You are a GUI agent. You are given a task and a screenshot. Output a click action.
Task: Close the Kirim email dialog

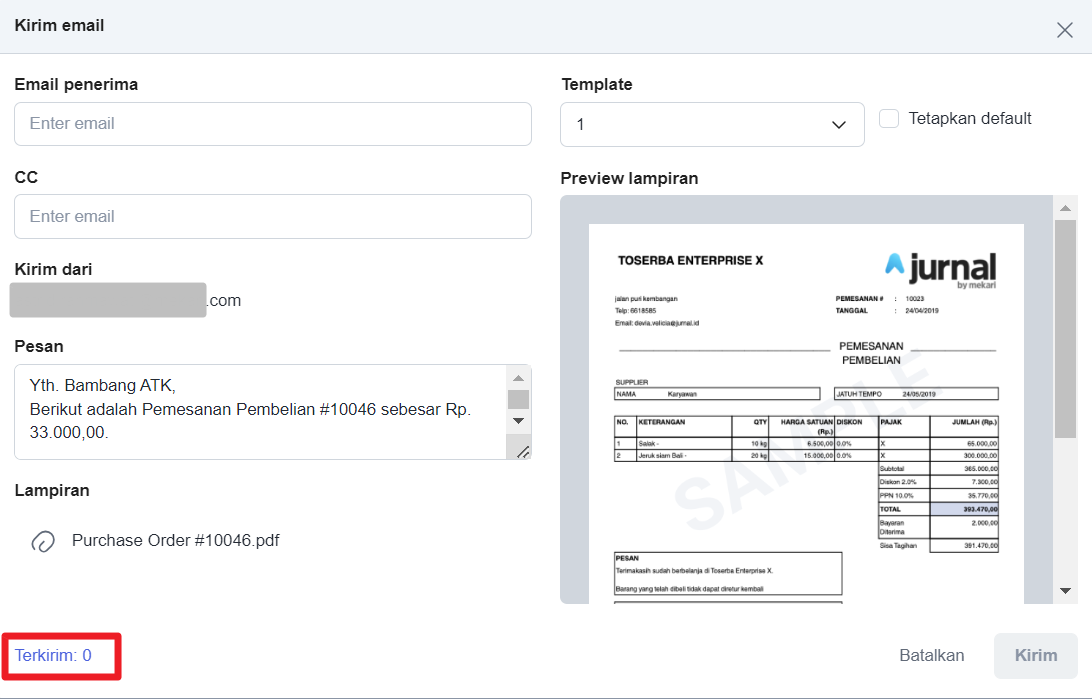pos(1065,29)
